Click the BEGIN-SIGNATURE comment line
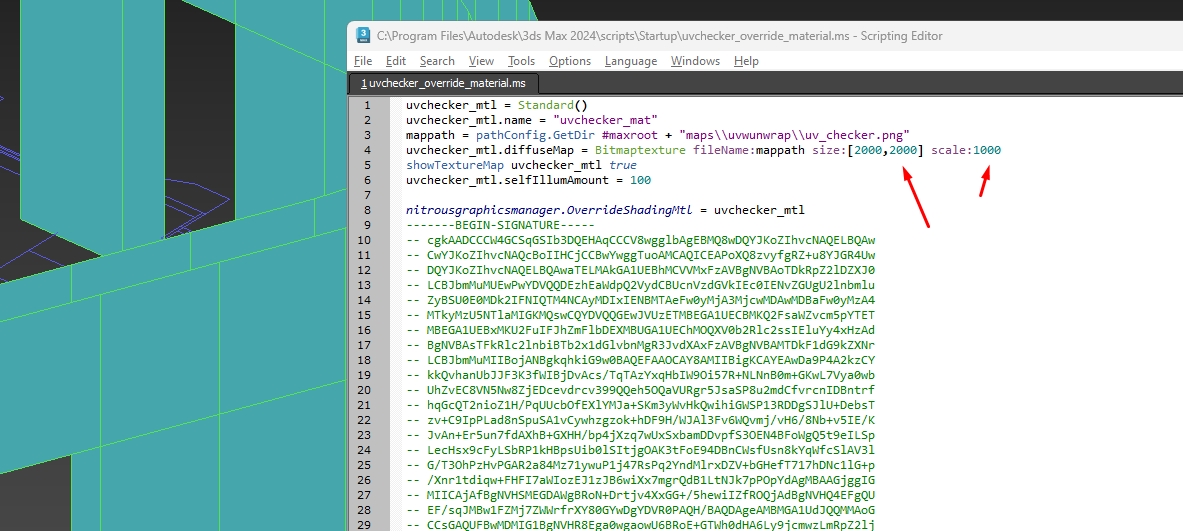 [500, 225]
